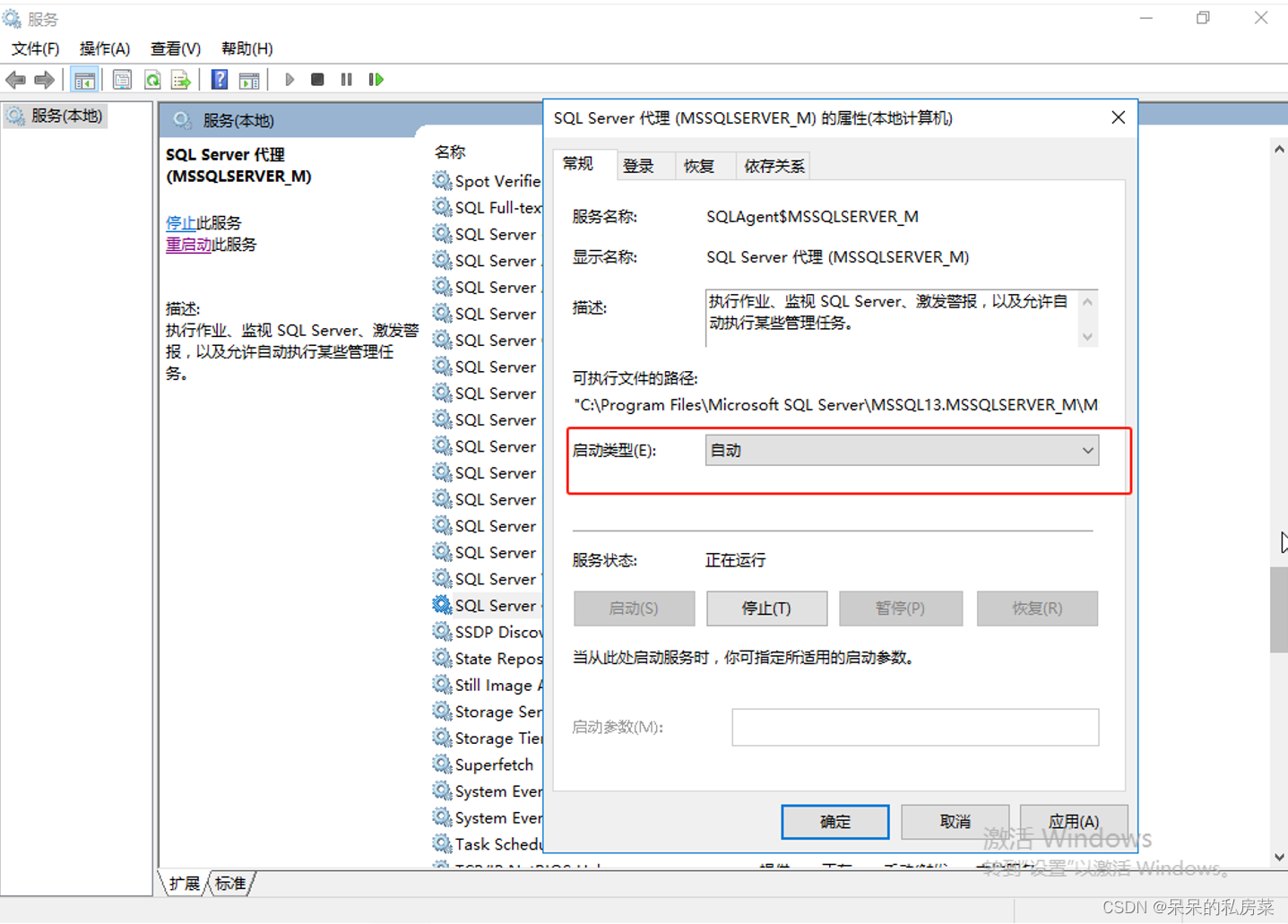Click the gear icon beside Task Scheduler
The width and height of the screenshot is (1288, 924).
click(x=442, y=843)
